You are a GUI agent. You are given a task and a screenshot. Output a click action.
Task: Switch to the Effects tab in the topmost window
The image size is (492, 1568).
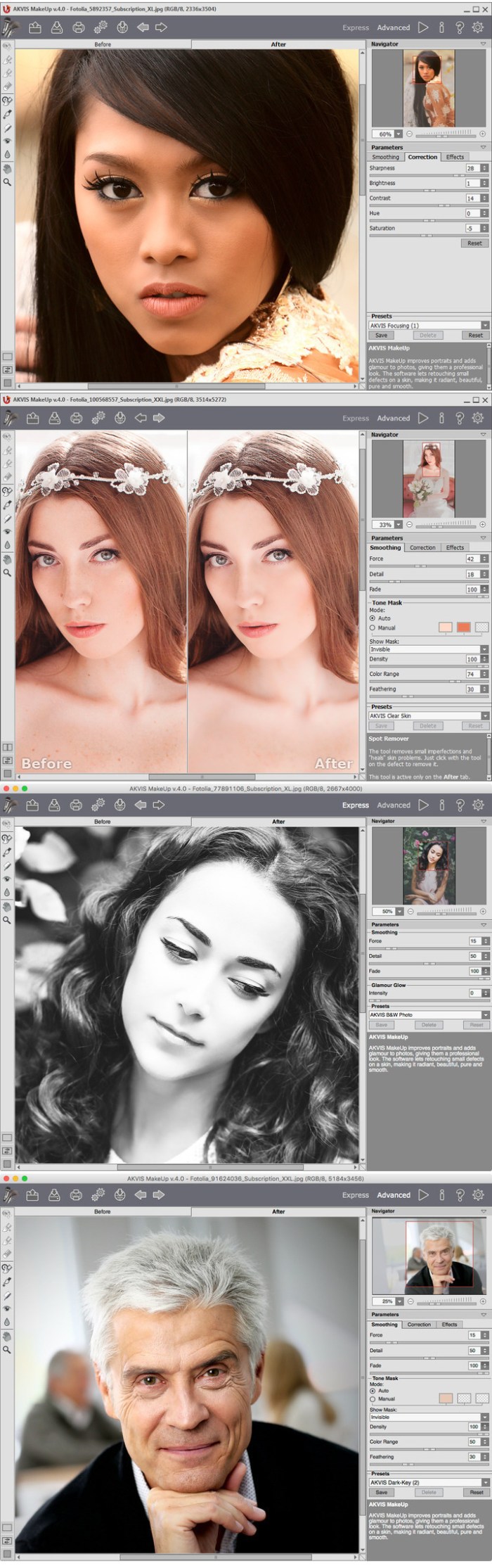pos(455,157)
